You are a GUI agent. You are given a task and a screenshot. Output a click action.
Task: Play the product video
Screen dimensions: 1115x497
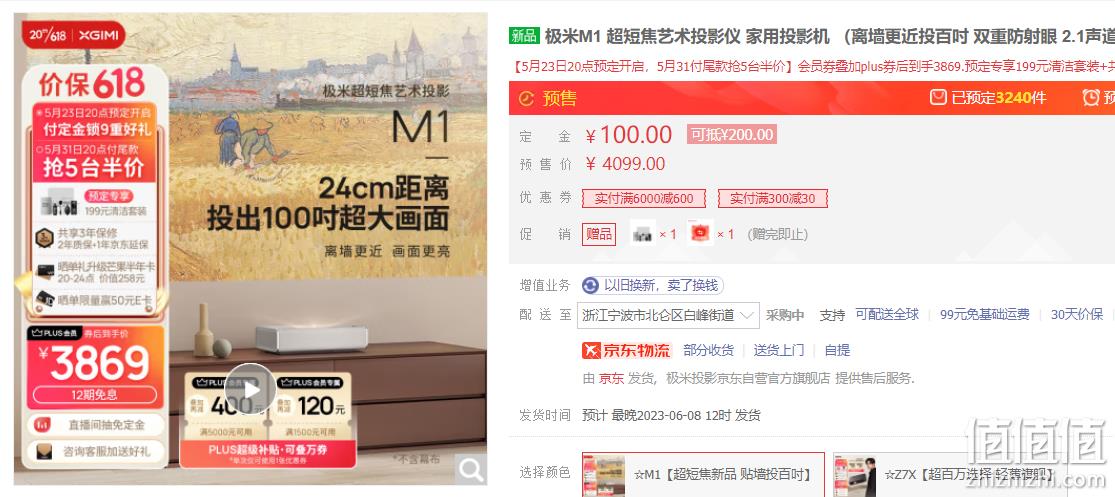coord(250,389)
